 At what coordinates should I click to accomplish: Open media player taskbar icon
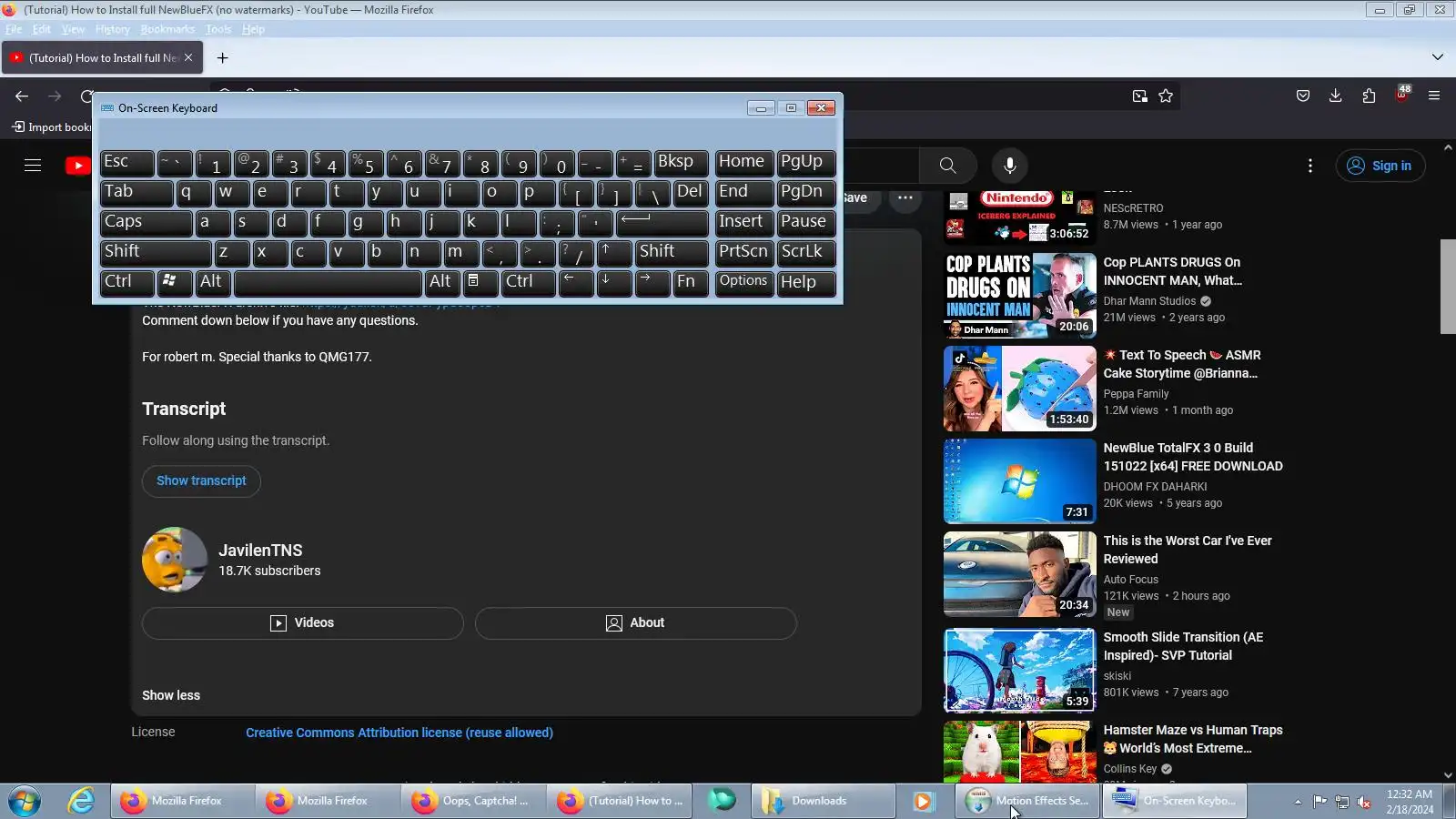(922, 801)
